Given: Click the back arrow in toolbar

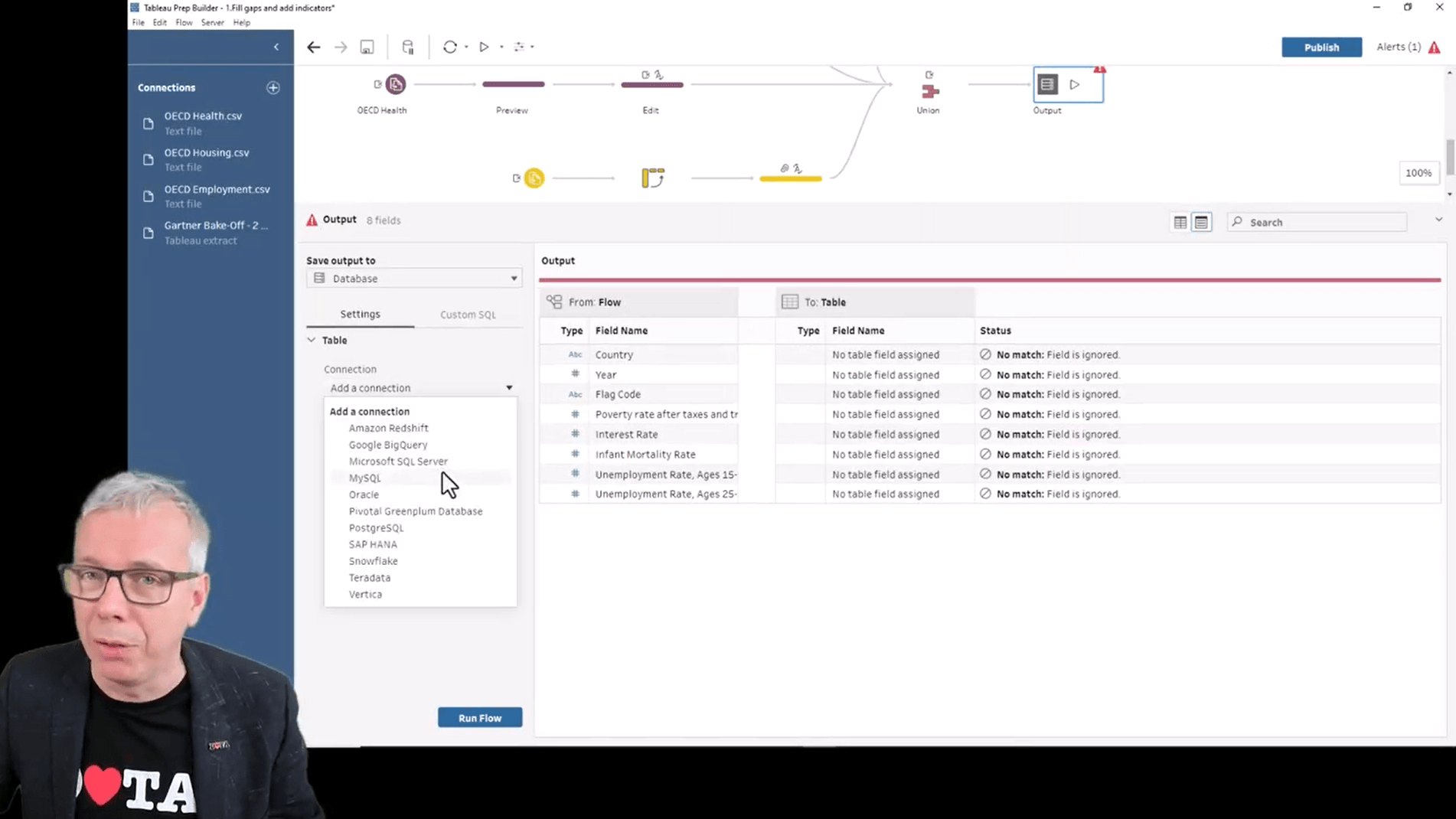Looking at the screenshot, I should pyautogui.click(x=313, y=47).
